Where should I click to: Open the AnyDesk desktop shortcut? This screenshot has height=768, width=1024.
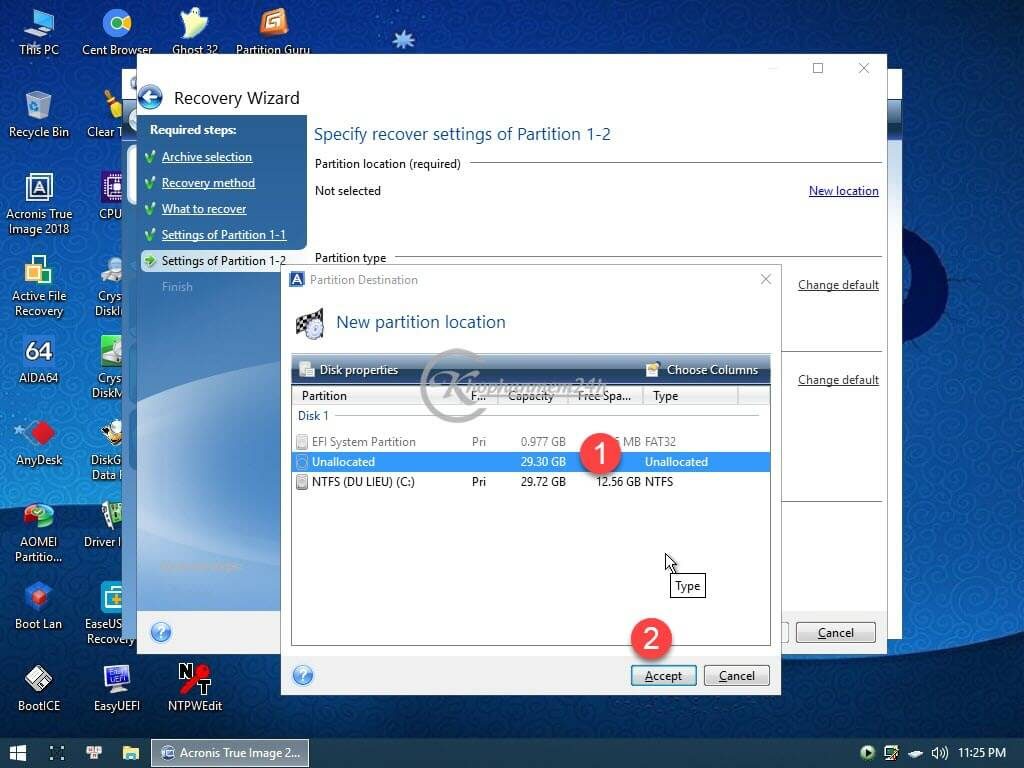click(x=39, y=442)
